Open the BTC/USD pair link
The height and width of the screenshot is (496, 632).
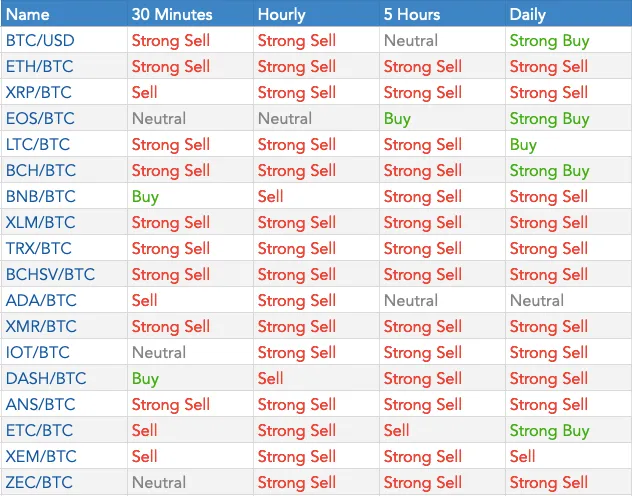click(40, 40)
